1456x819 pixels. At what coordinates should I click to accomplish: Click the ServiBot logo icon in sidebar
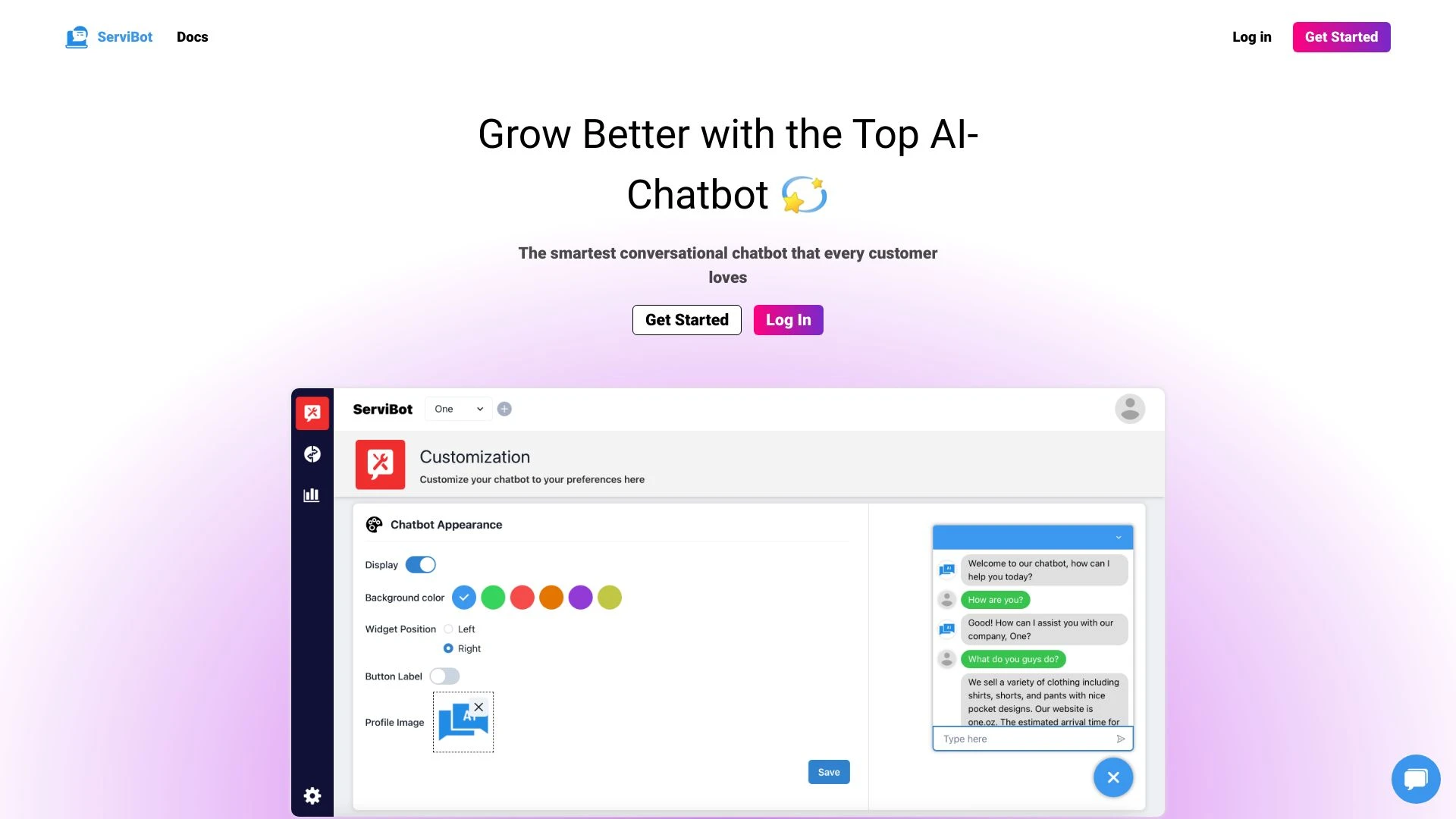click(x=312, y=412)
